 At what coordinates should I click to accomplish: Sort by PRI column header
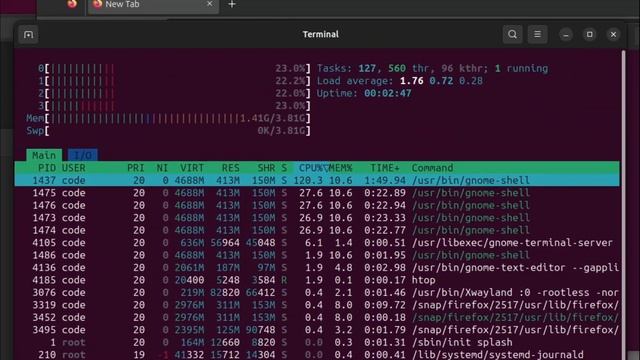pyautogui.click(x=136, y=168)
